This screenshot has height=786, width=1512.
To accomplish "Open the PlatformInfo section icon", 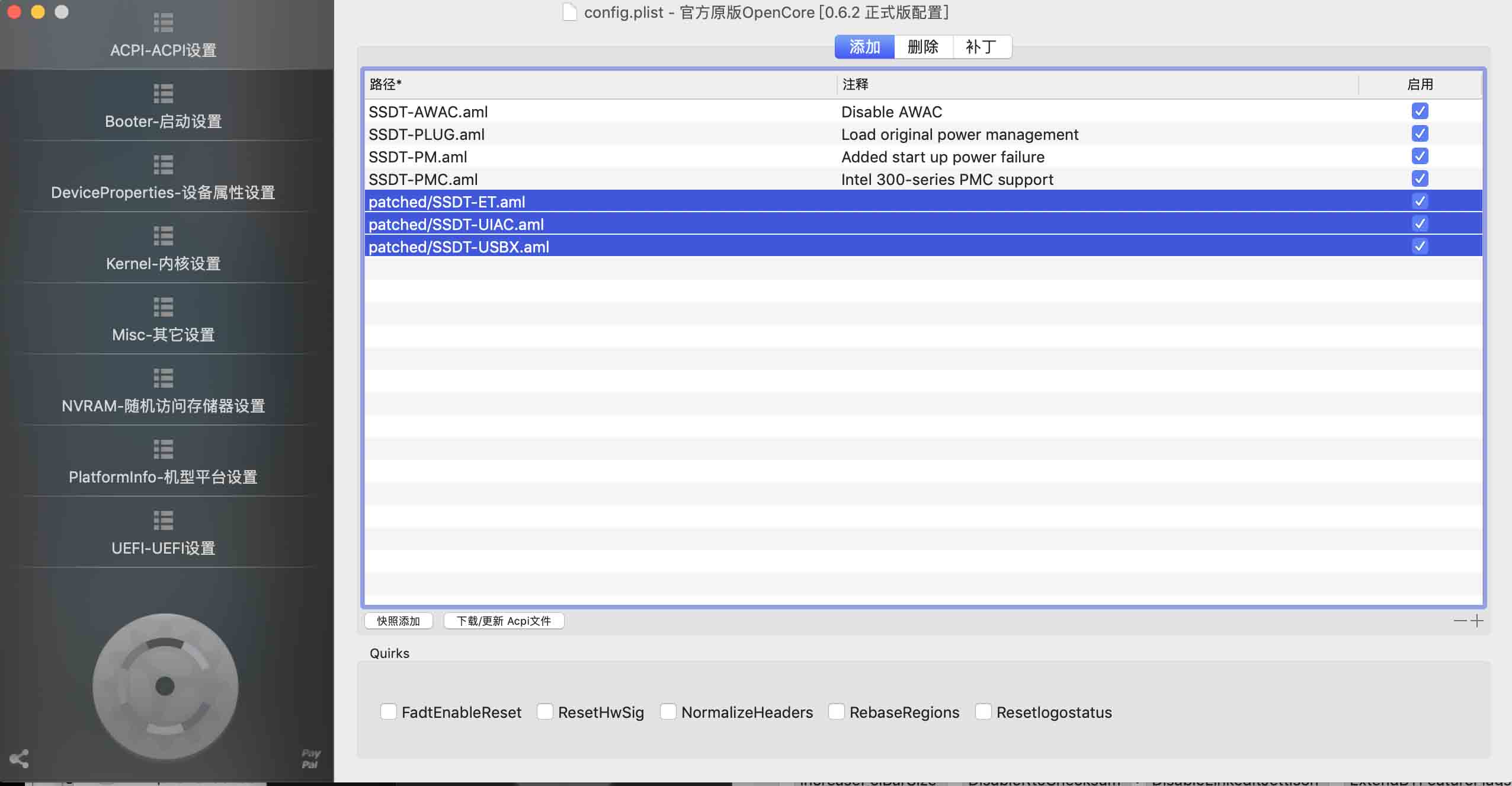I will (x=163, y=449).
